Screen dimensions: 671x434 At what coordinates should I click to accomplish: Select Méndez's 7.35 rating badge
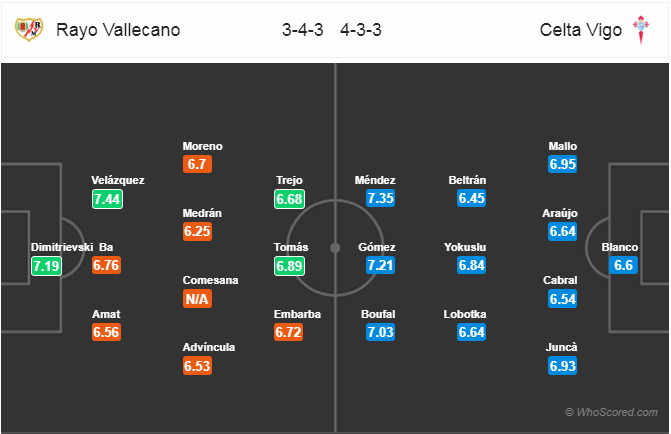click(380, 198)
